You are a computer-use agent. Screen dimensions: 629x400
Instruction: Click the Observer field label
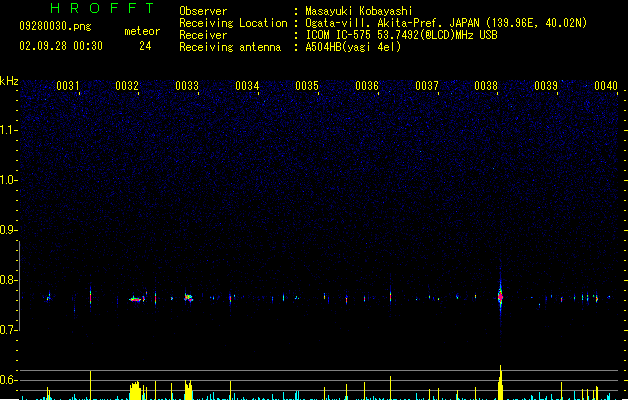coord(203,11)
